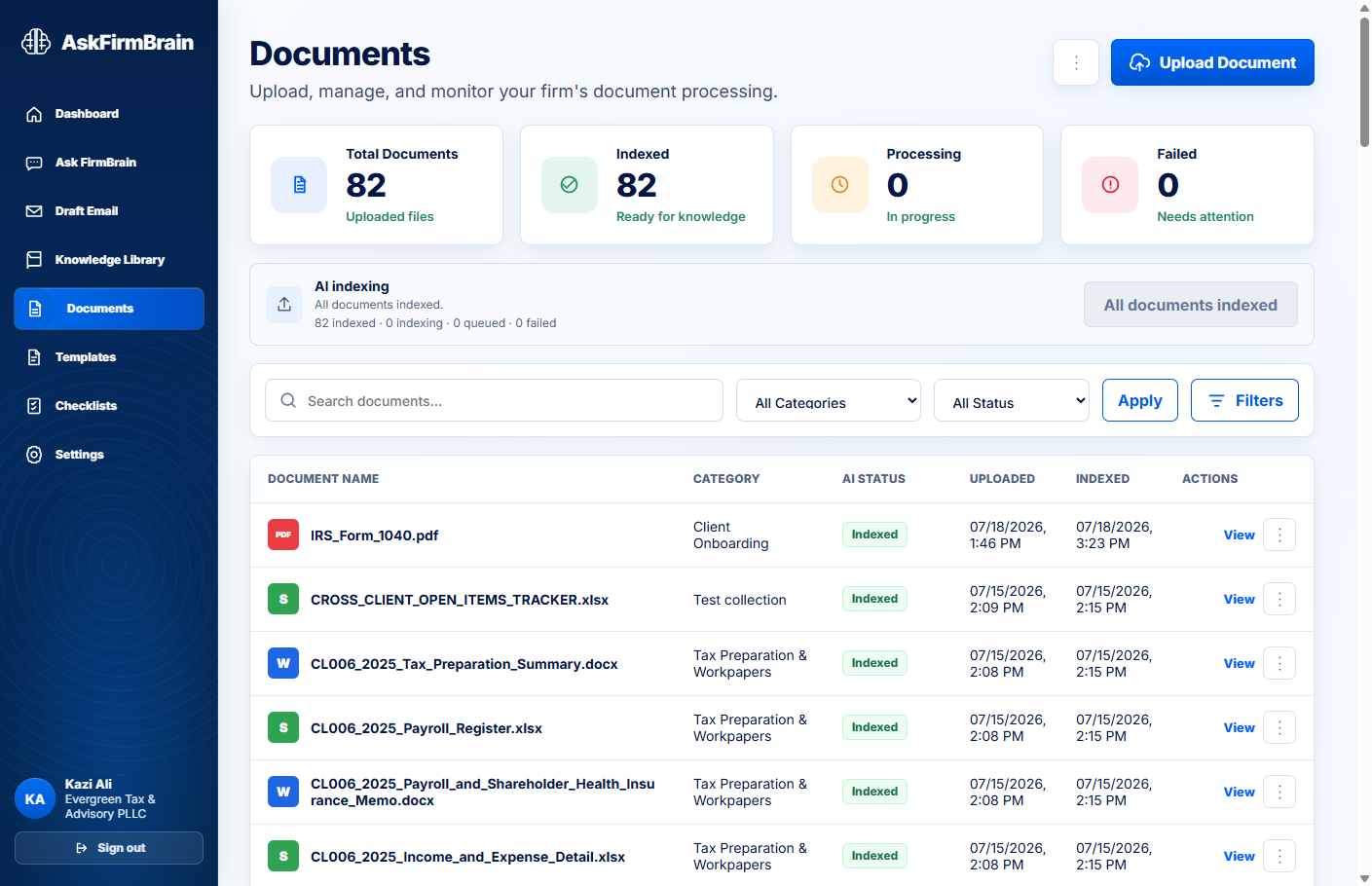Click the Upload Document button
1372x886 pixels.
(x=1212, y=62)
